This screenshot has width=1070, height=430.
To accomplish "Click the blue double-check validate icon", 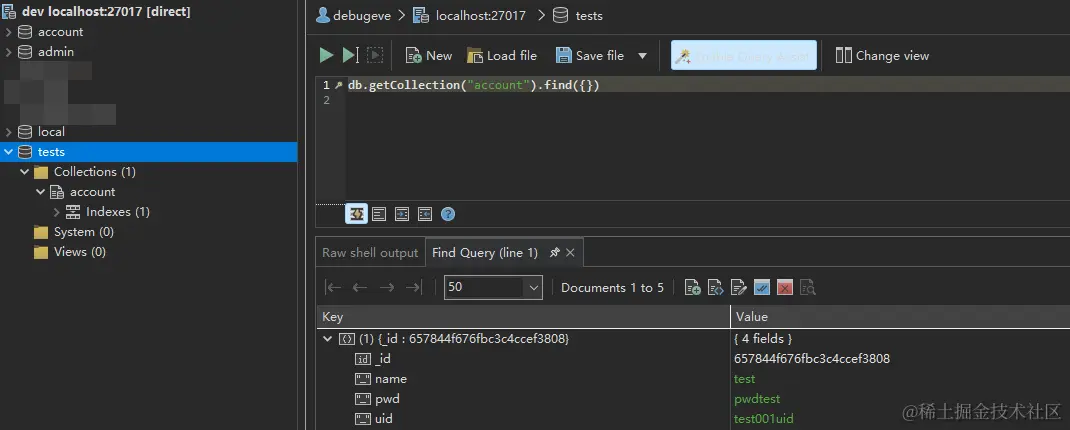I will point(762,287).
